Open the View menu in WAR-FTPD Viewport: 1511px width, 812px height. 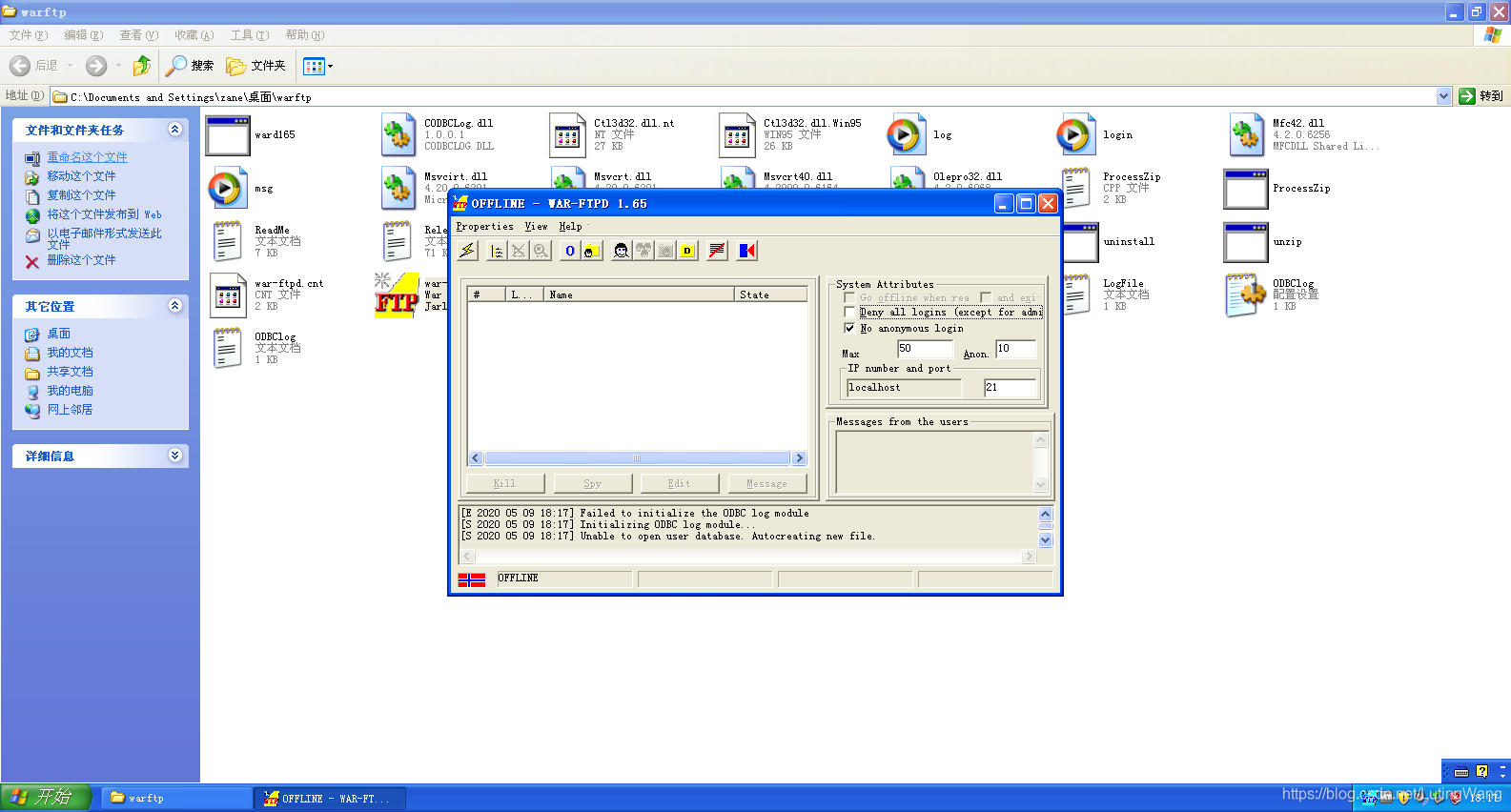tap(536, 227)
